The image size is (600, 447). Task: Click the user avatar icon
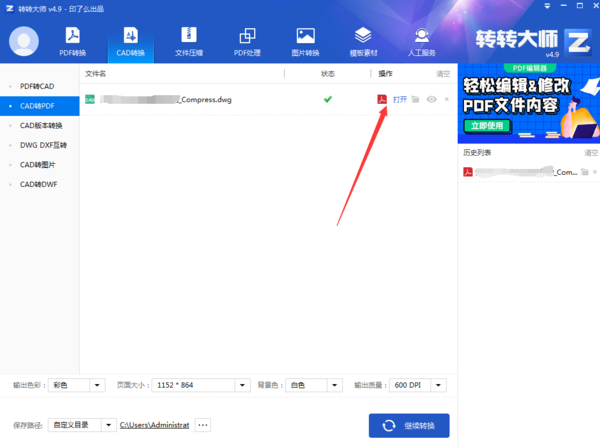(24, 41)
